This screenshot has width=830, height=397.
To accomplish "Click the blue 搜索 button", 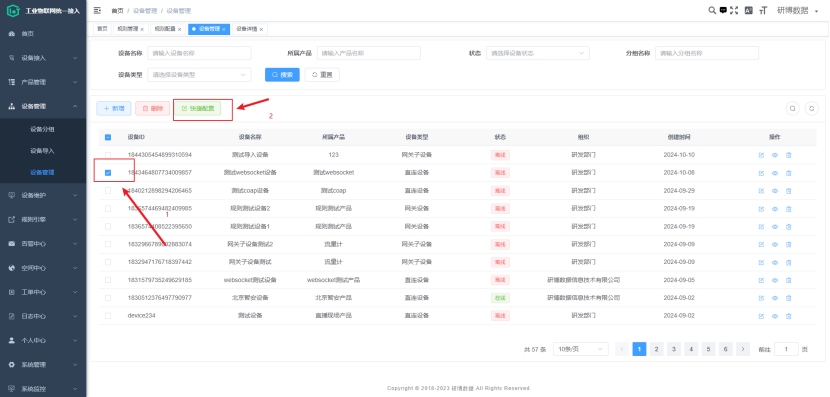I will pos(282,75).
